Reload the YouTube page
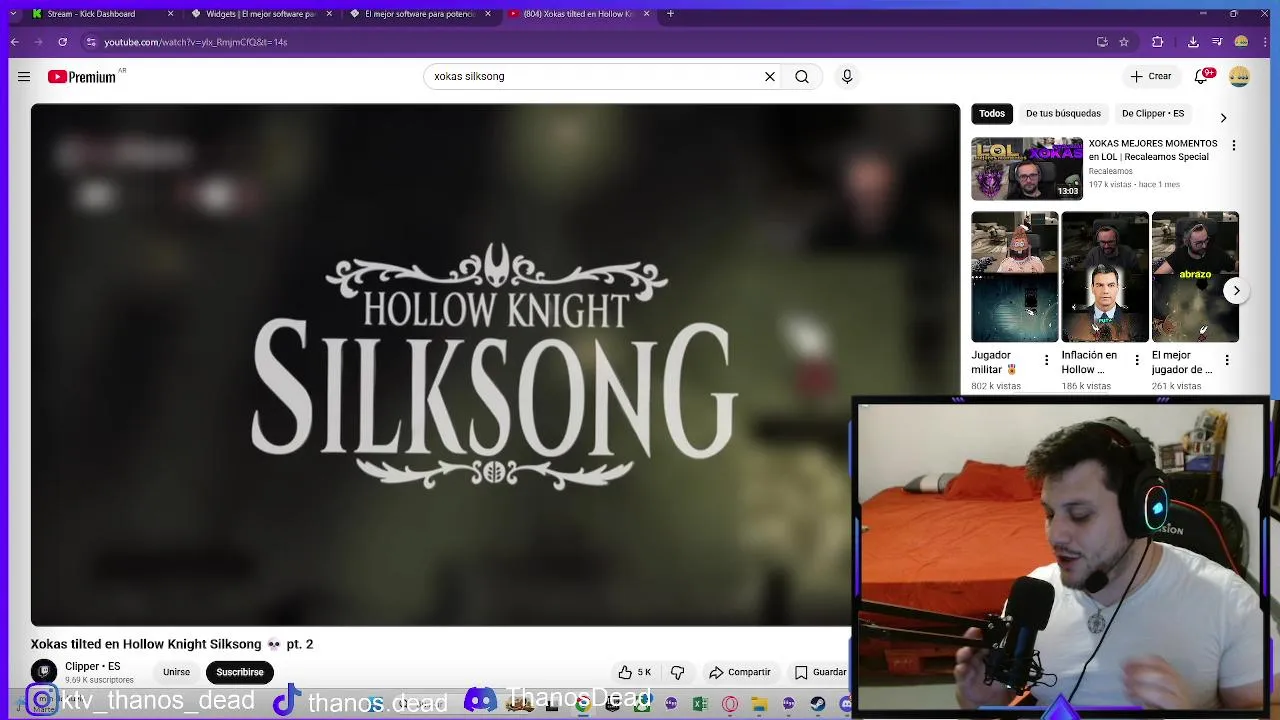 62,42
